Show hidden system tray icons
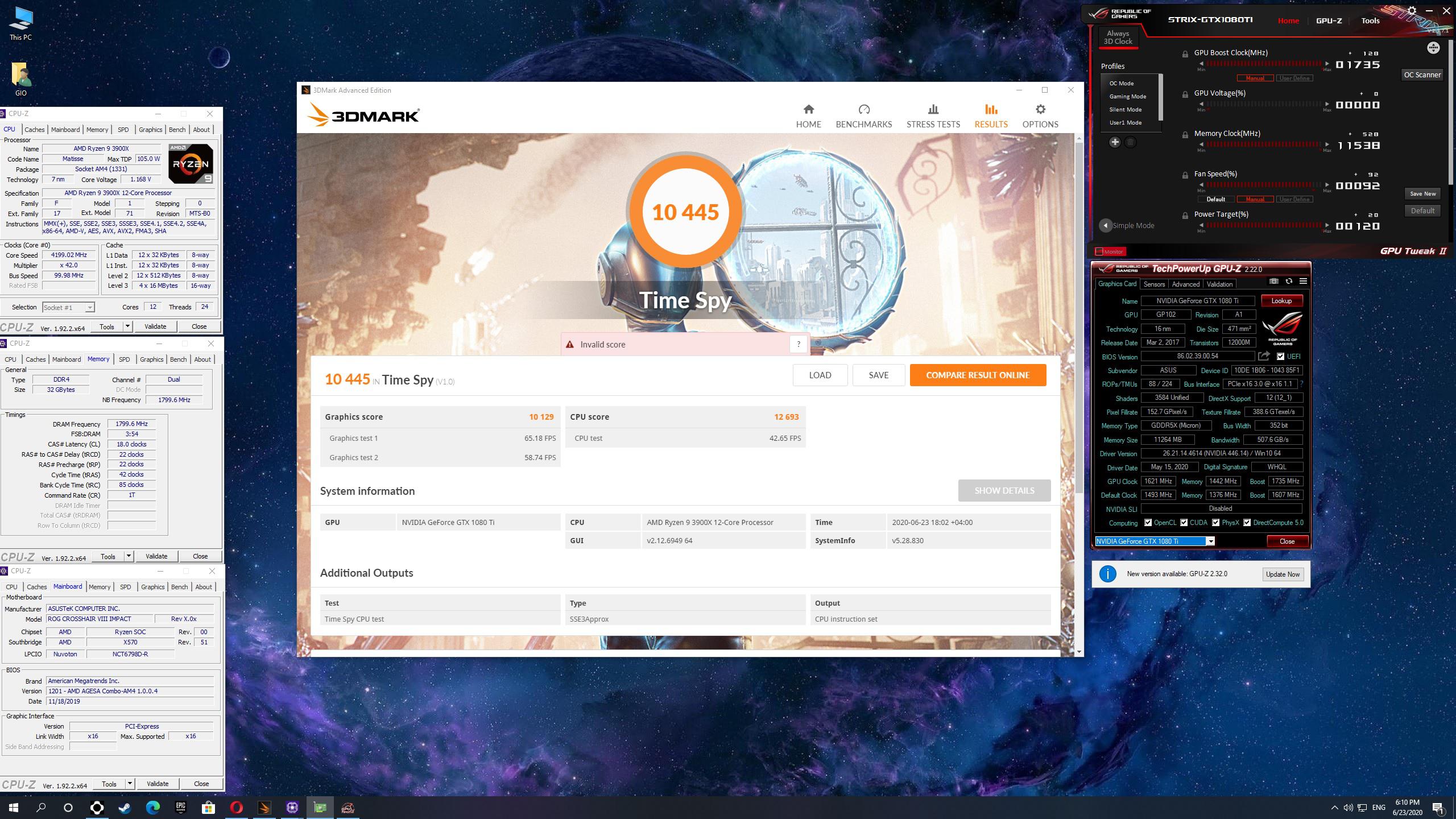Screen dimensions: 1456x819 point(1334,807)
